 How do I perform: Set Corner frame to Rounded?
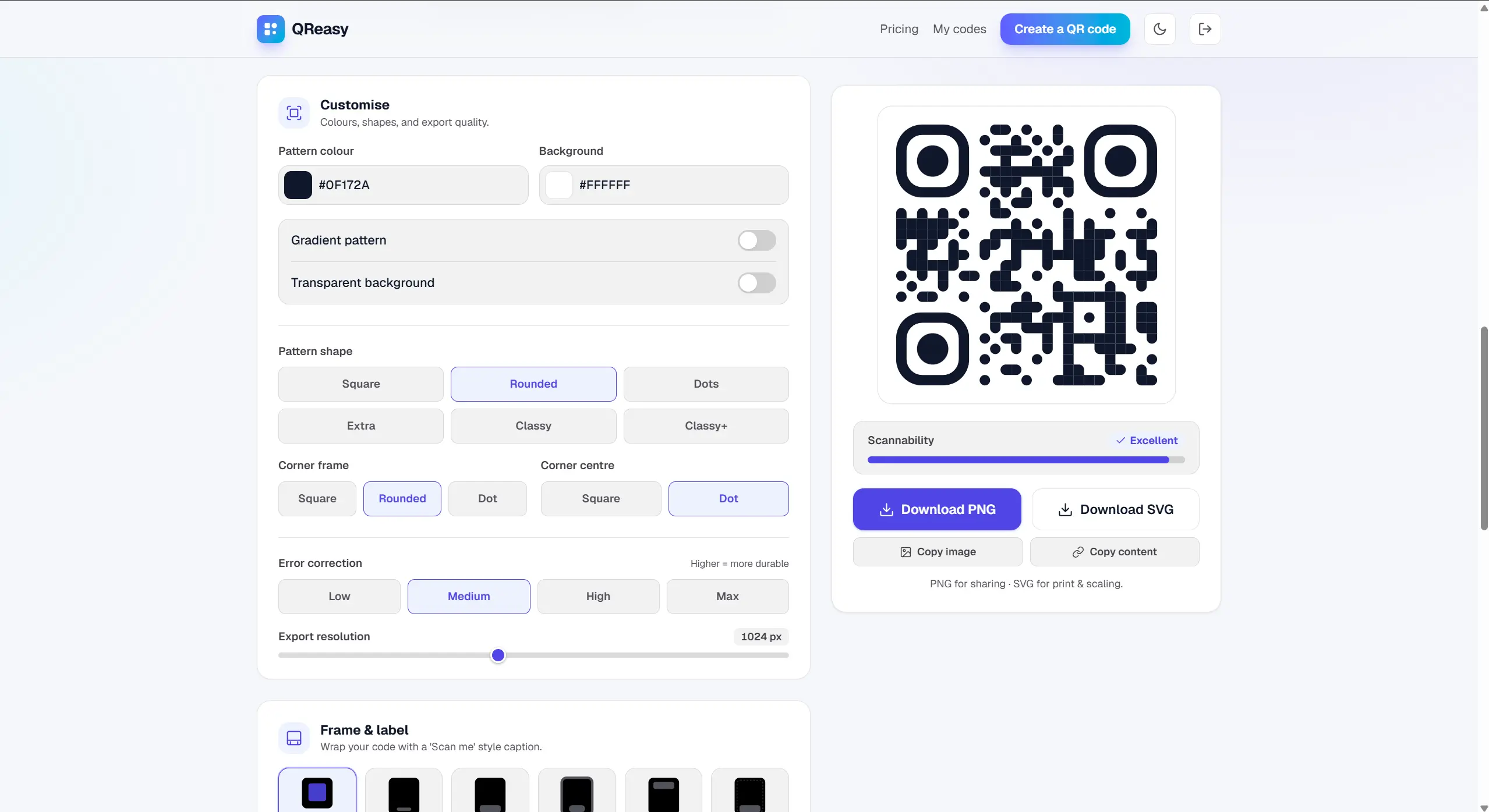[x=402, y=499]
